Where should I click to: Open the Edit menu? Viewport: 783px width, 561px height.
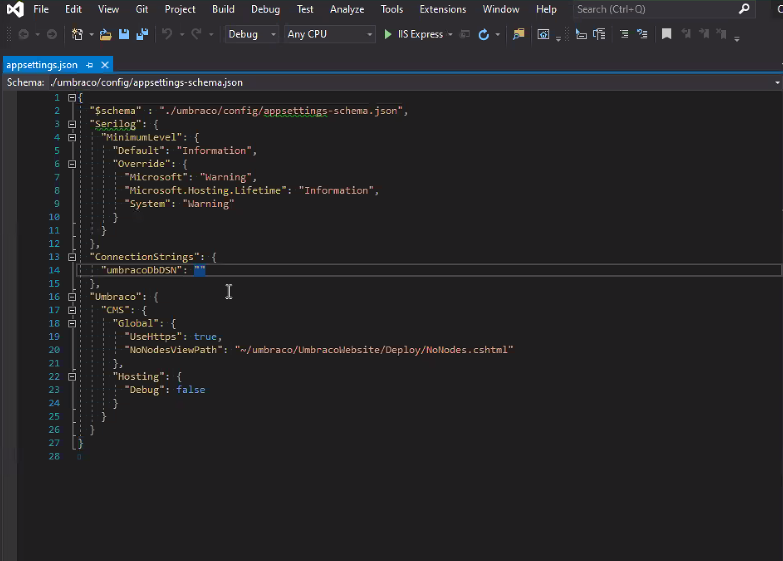point(73,9)
